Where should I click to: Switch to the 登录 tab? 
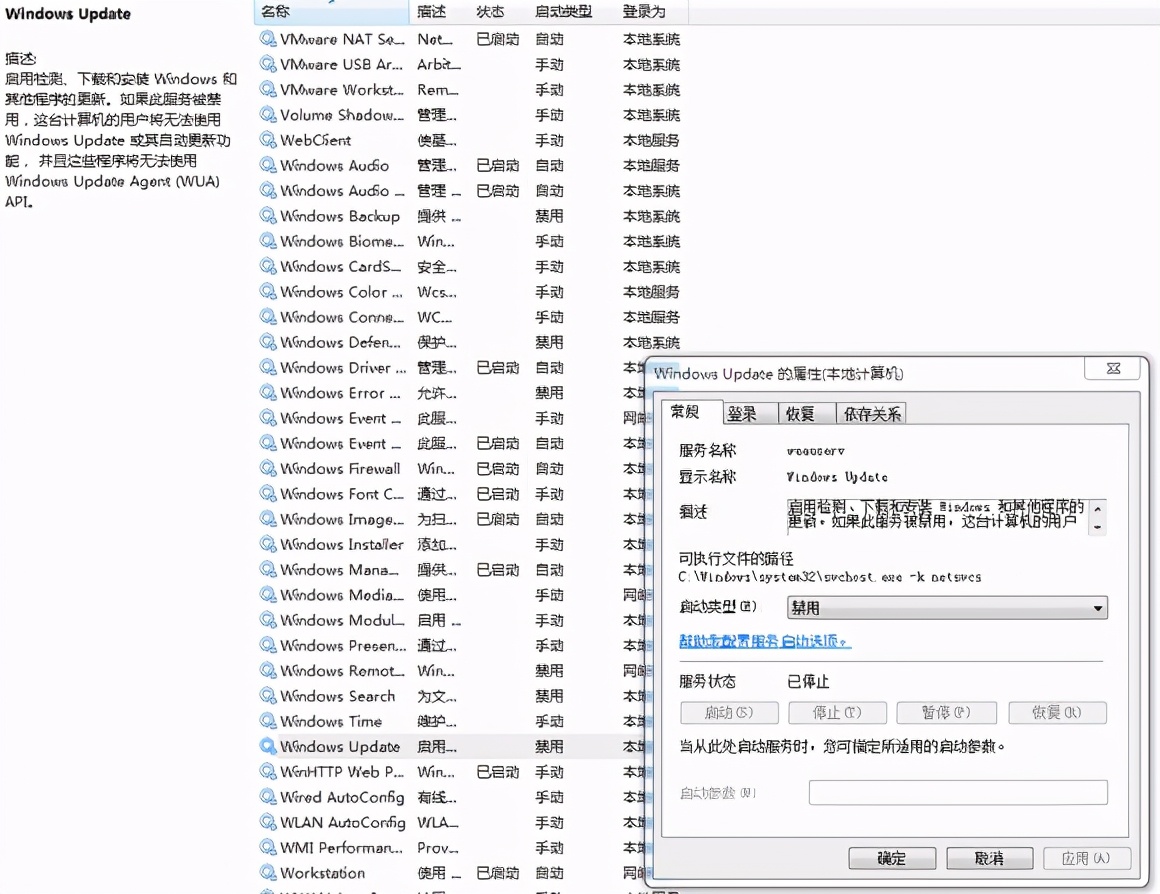tap(742, 412)
